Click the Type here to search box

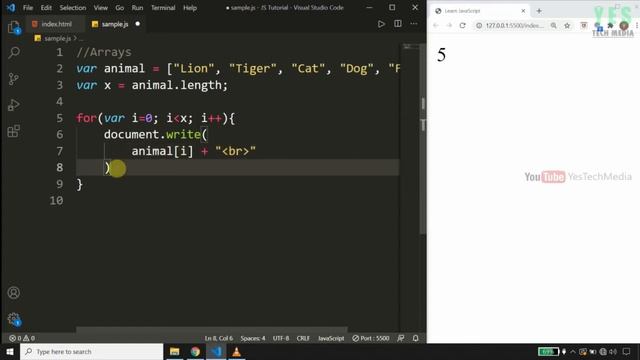tap(91, 351)
